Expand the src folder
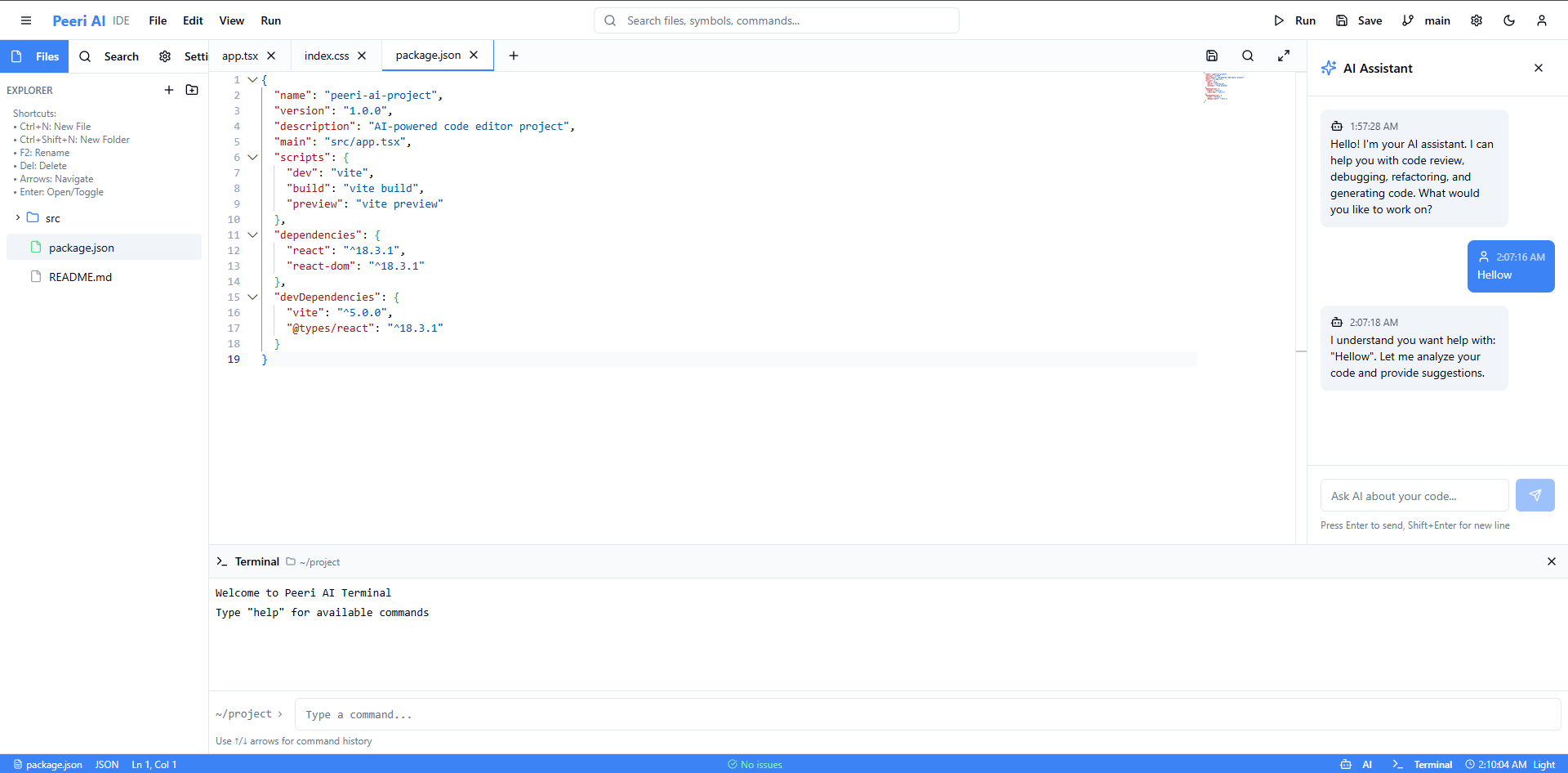Image resolution: width=1568 pixels, height=773 pixels. tap(18, 218)
